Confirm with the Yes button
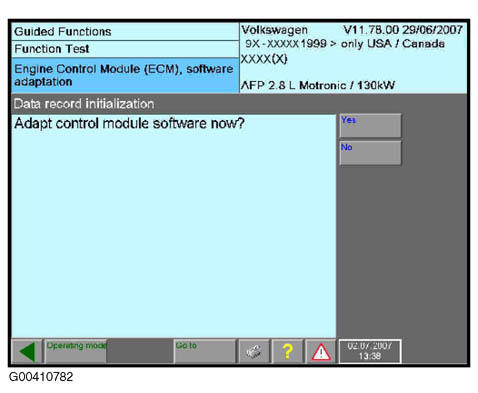 (370, 126)
